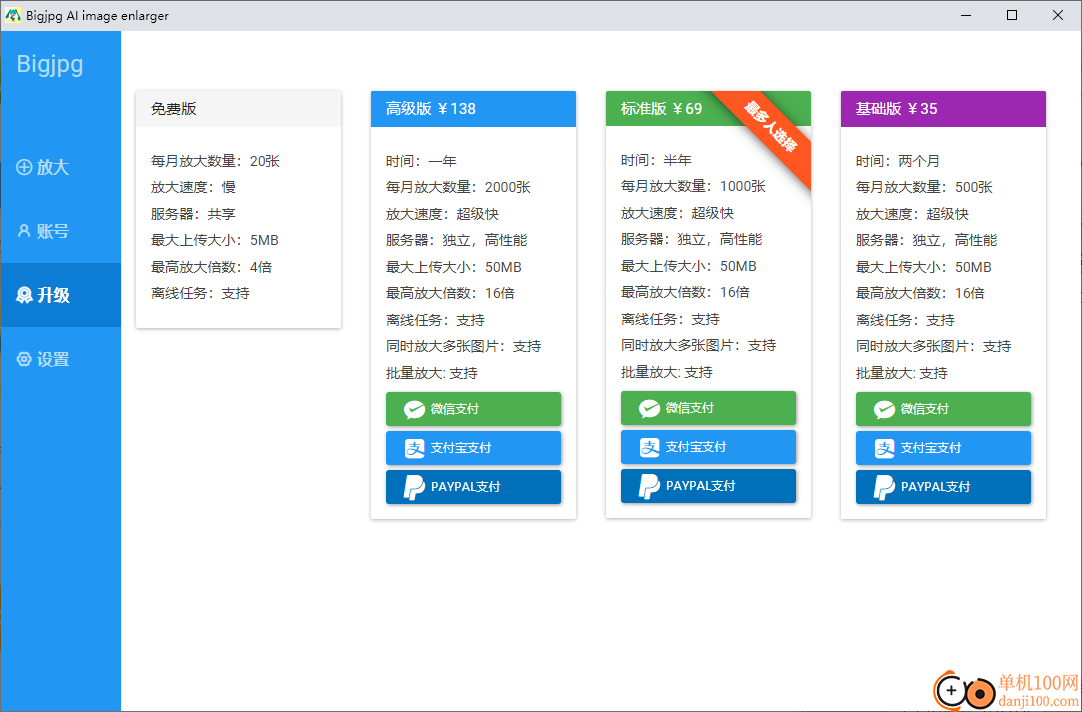Open the 设置 settings section
This screenshot has height=712, width=1082.
pyautogui.click(x=61, y=359)
